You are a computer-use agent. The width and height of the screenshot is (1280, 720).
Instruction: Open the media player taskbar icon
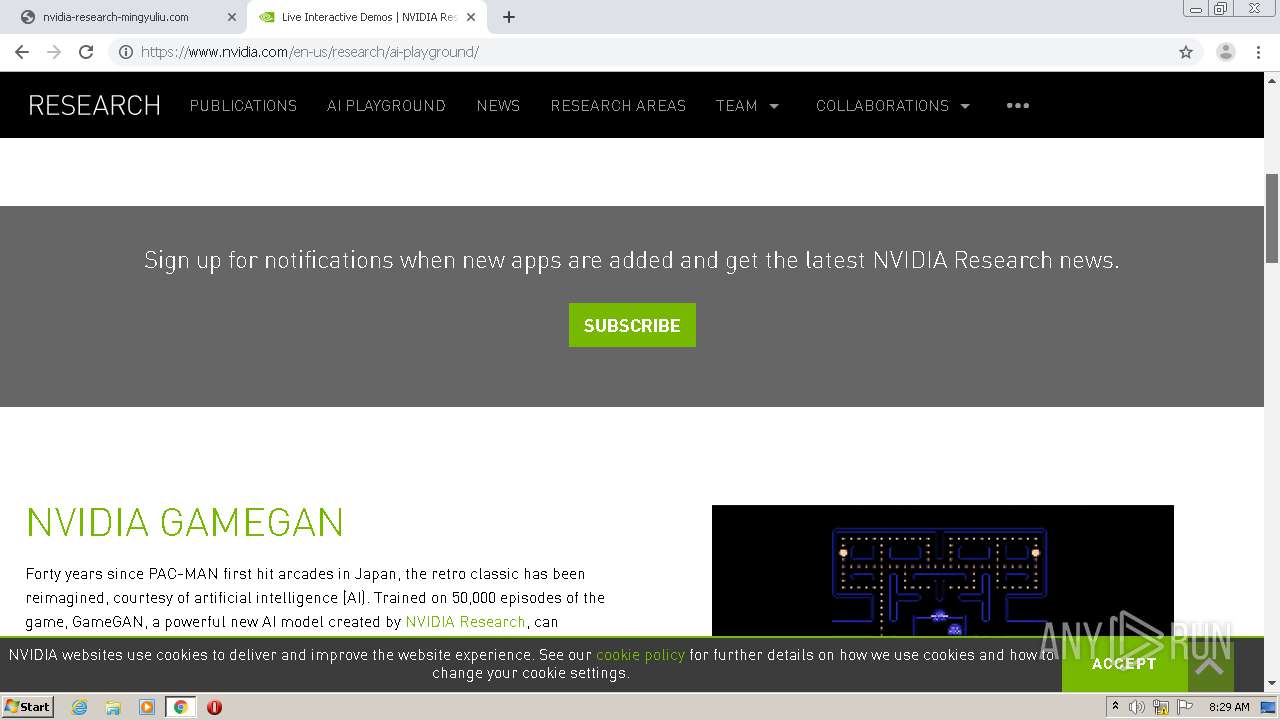pyautogui.click(x=147, y=707)
